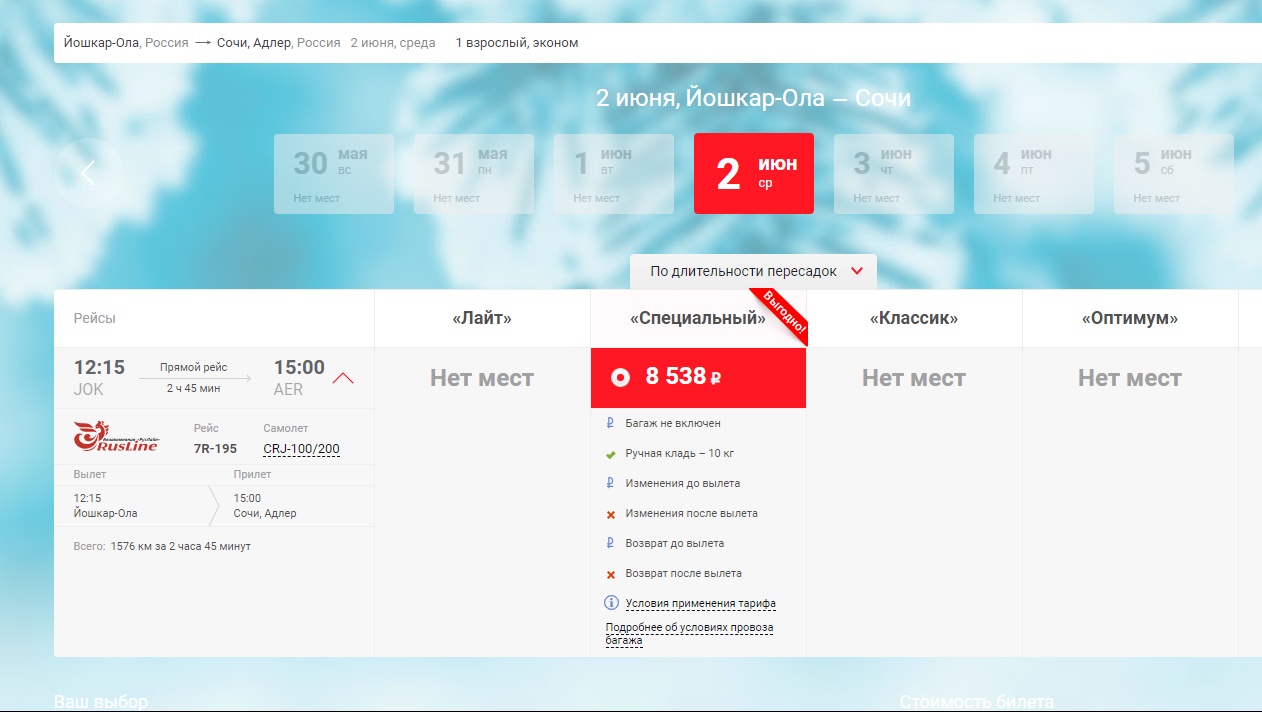Click the ruble icon for 'Возврат до вылета'
1262x712 pixels.
611,544
